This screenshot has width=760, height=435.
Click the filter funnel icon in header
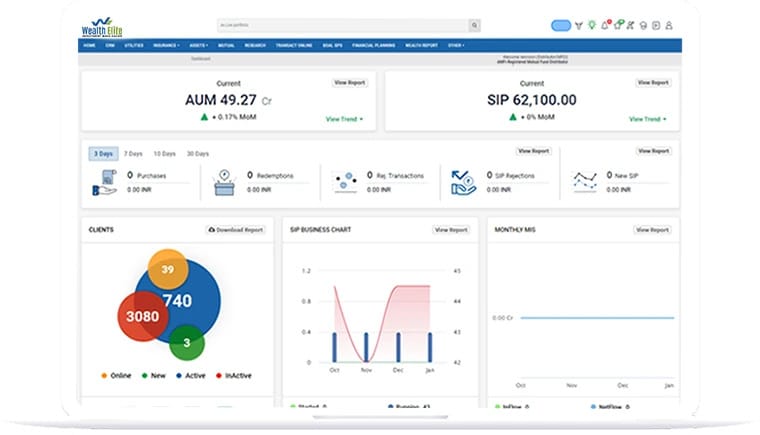click(578, 26)
